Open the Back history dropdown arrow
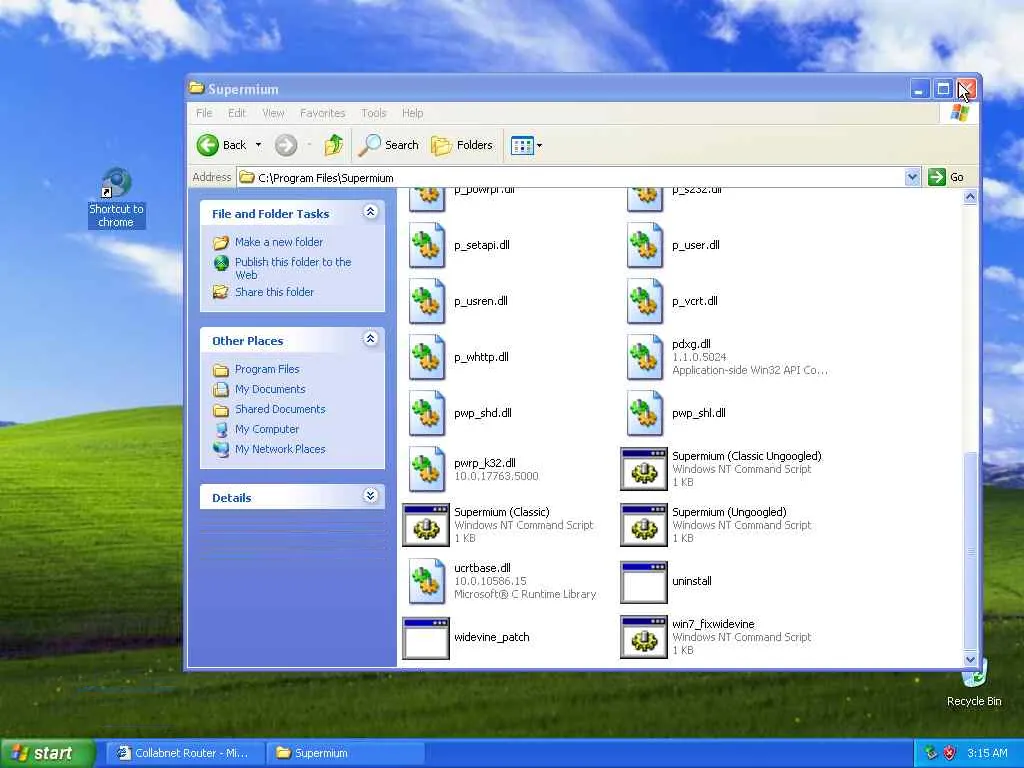 click(x=259, y=145)
